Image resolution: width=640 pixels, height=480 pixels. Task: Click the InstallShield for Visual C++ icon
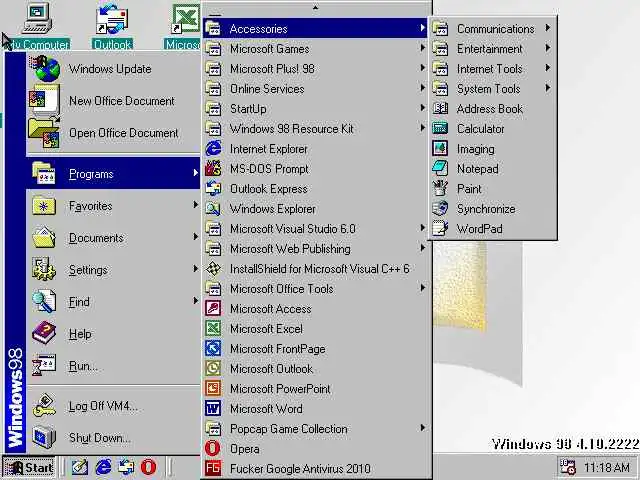(213, 269)
